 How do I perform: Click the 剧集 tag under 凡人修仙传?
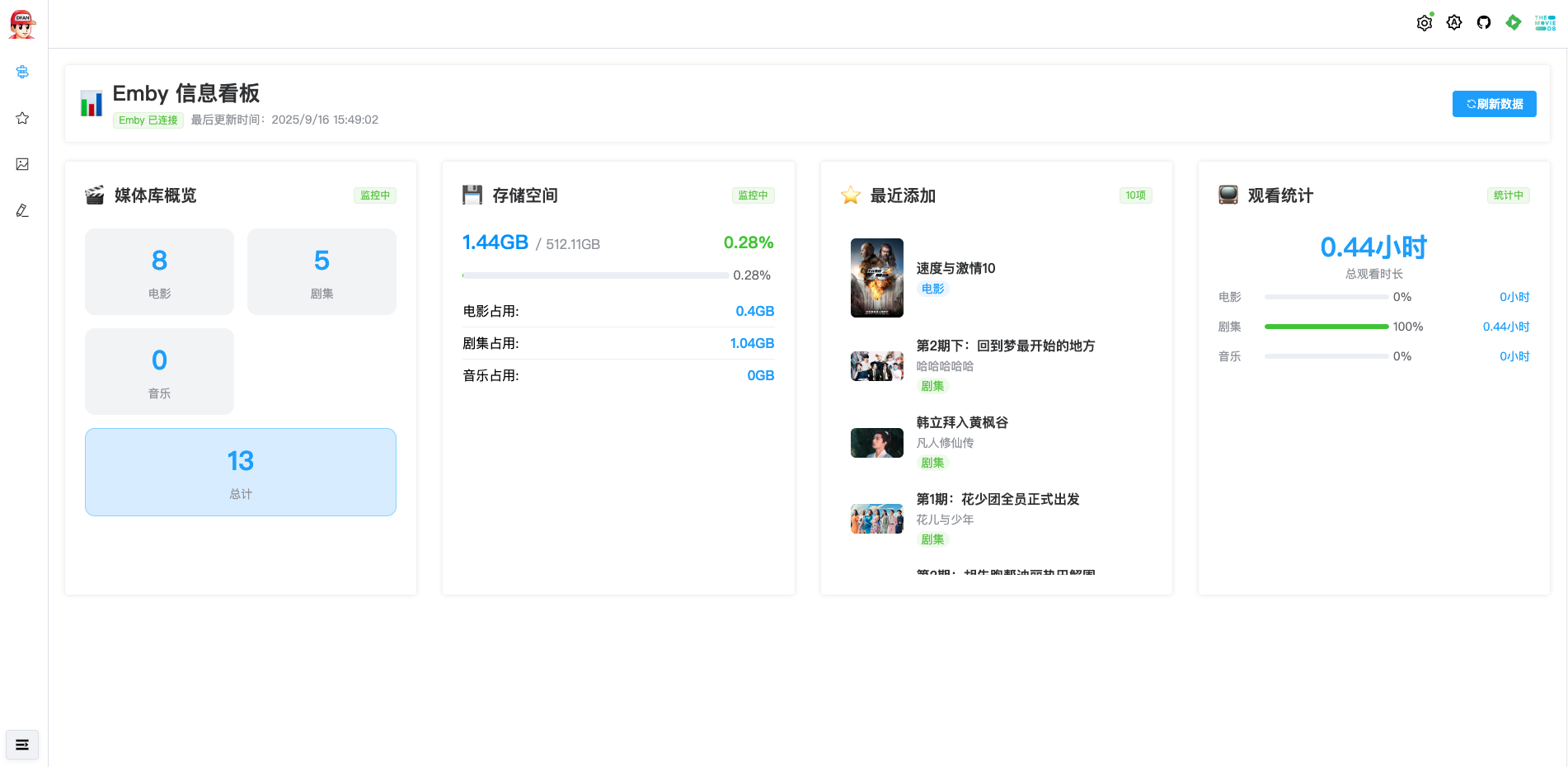[x=933, y=463]
